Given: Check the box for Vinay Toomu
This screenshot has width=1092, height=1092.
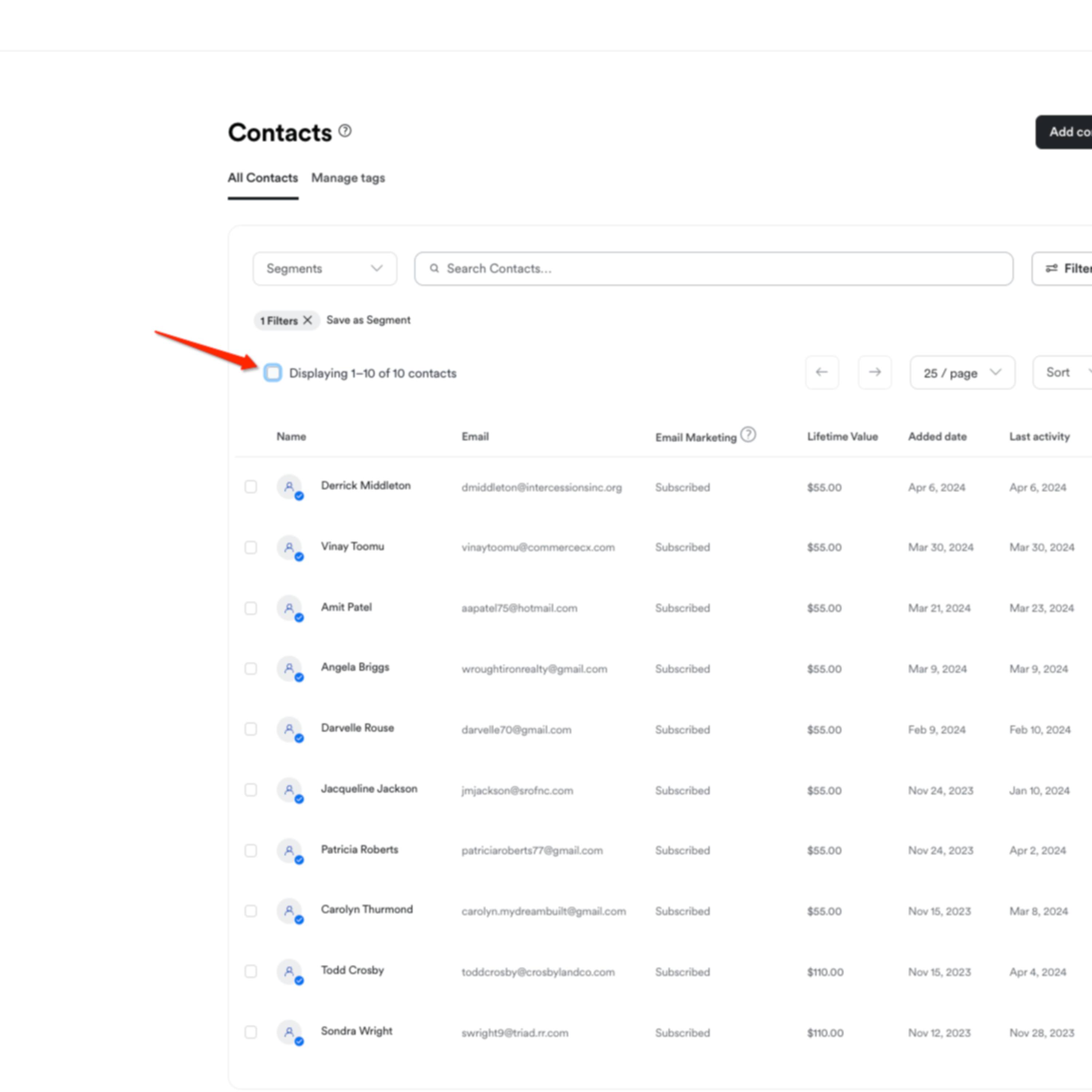Looking at the screenshot, I should (250, 547).
